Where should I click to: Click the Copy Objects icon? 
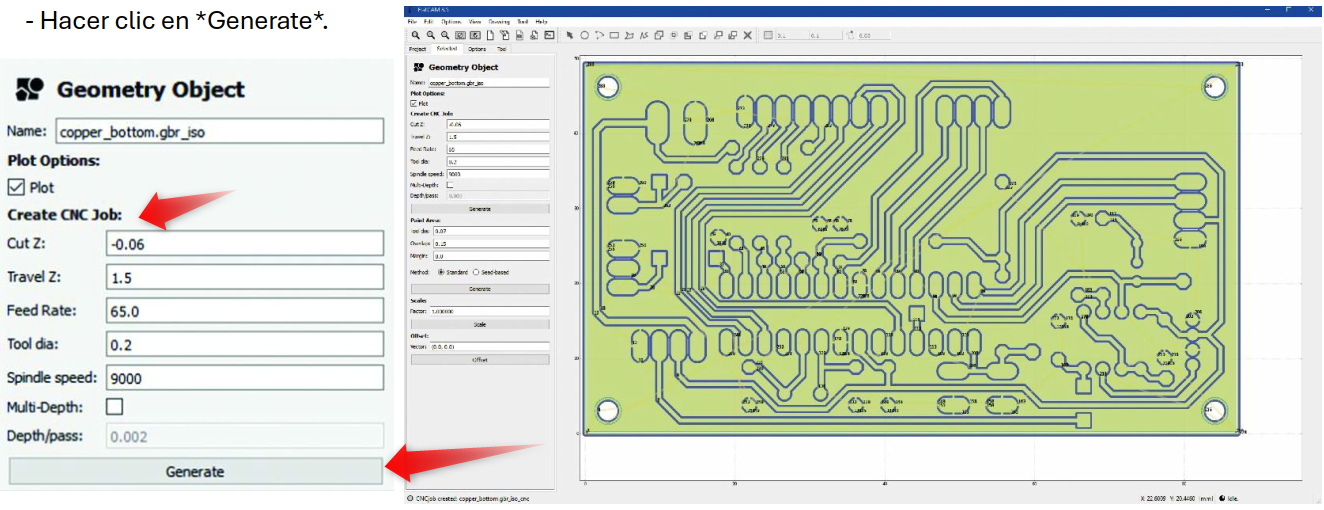[x=732, y=35]
